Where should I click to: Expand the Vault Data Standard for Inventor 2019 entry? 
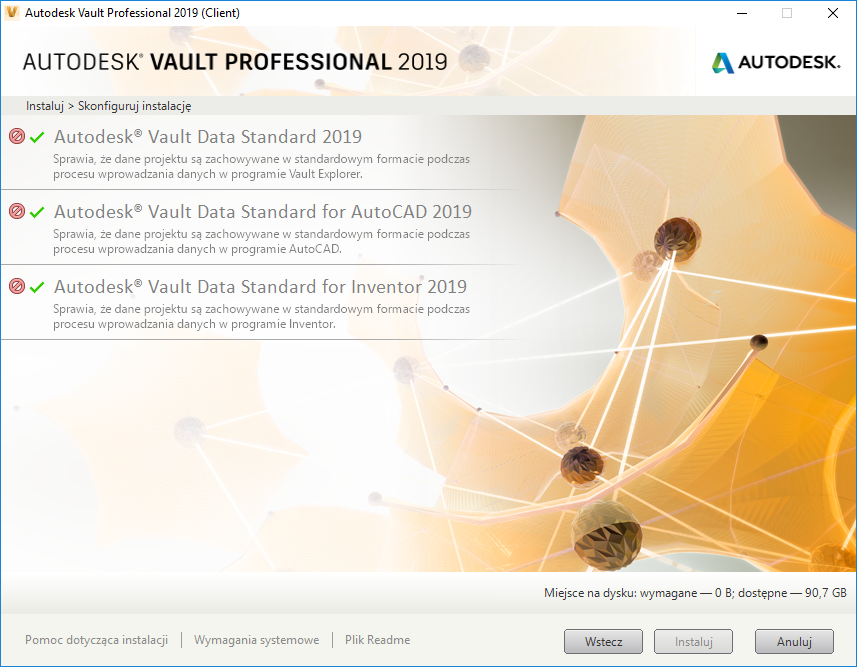click(x=260, y=287)
